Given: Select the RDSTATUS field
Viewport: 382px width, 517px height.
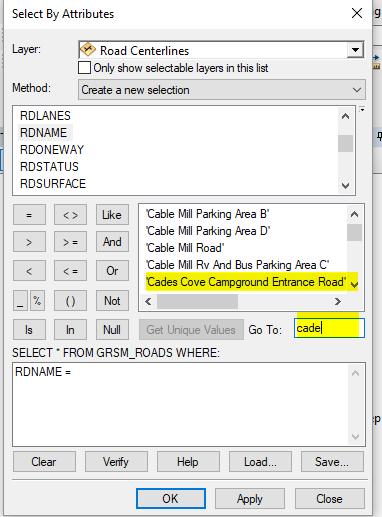Looking at the screenshot, I should pos(49,167).
